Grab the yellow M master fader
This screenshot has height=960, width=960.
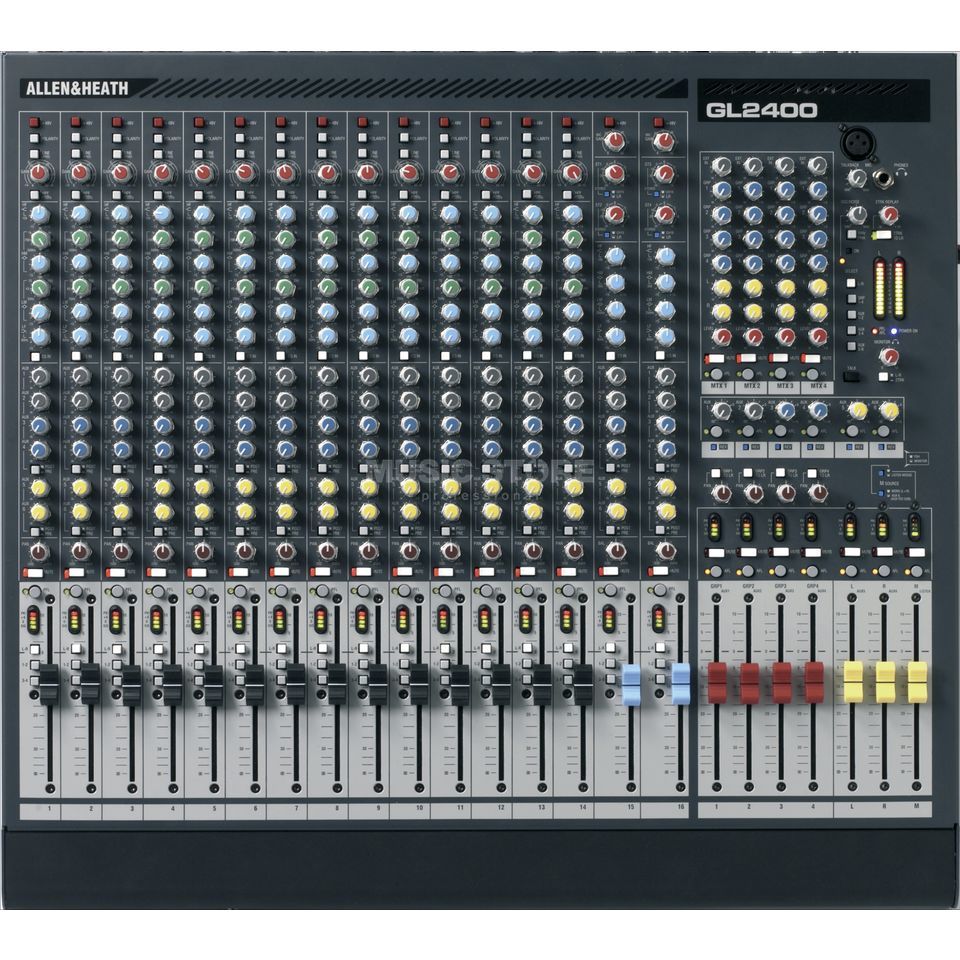[x=917, y=681]
